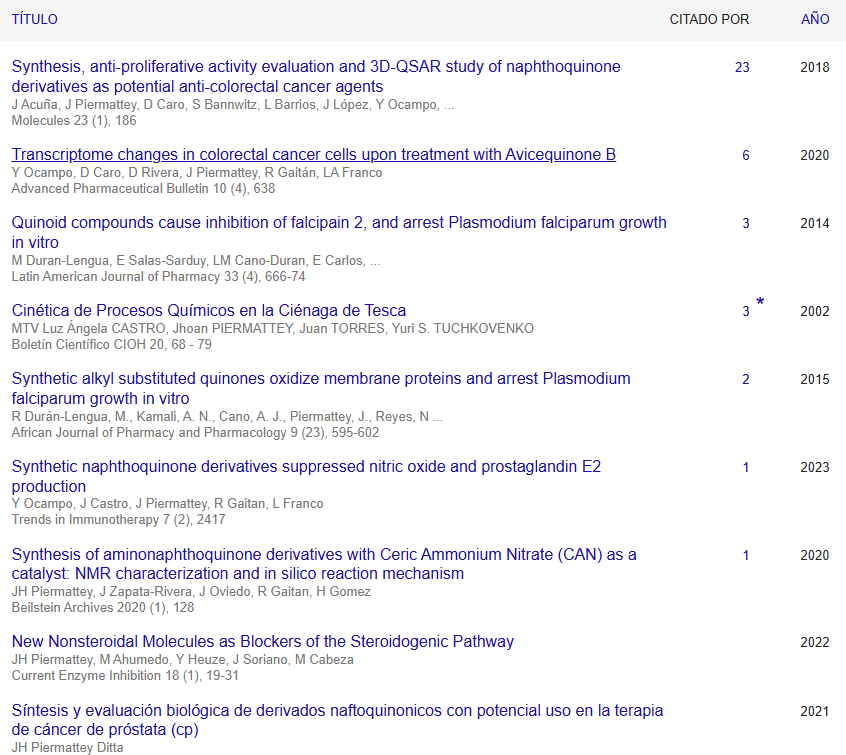Select authors line MTV Luz Ángela CASTRO
The width and height of the screenshot is (846, 755).
[272, 329]
